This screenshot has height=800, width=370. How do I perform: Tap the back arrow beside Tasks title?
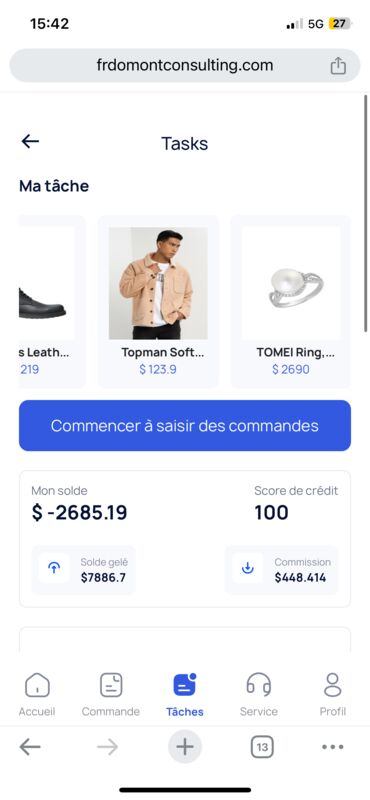[x=30, y=141]
